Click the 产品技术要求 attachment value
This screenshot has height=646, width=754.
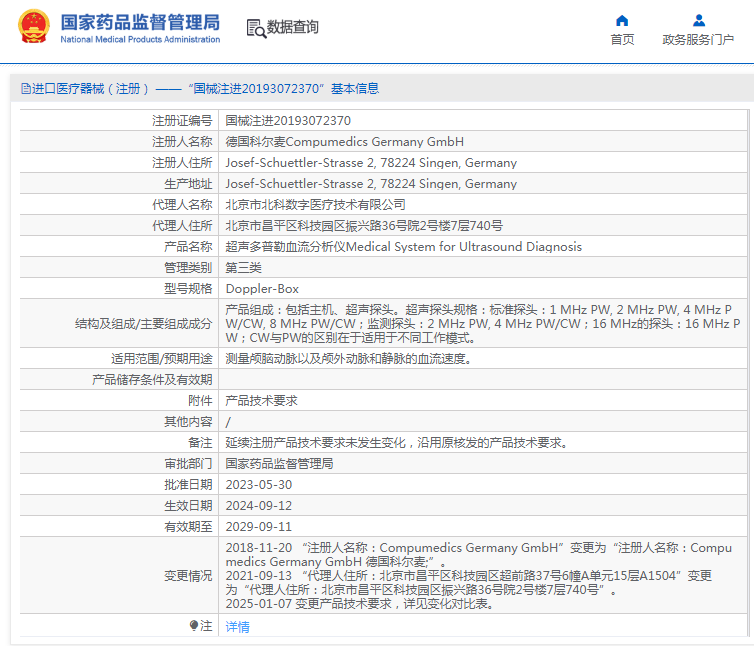tap(262, 401)
